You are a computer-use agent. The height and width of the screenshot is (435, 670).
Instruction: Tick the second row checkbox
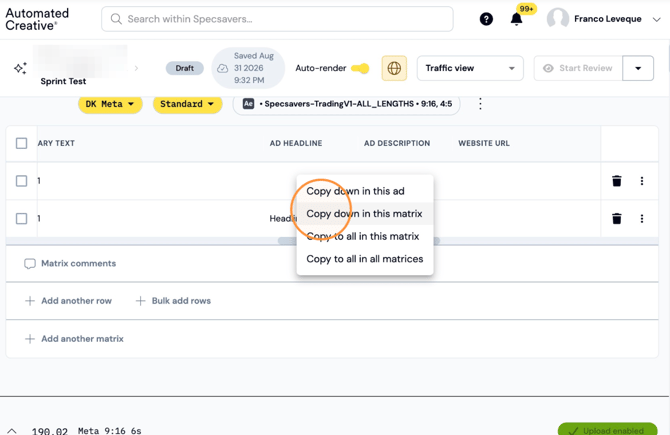(21, 218)
